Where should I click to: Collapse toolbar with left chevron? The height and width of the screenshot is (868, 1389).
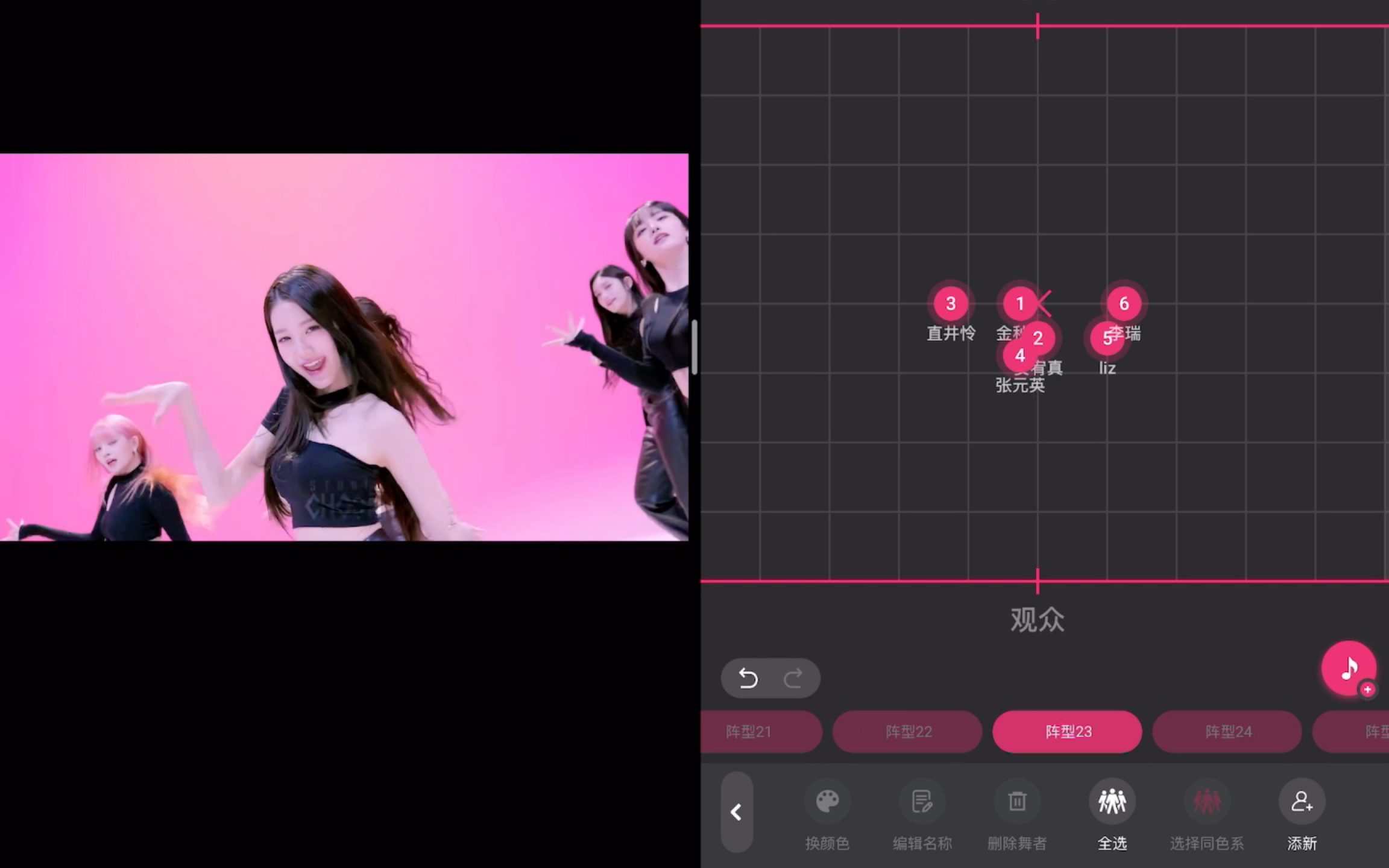[736, 812]
